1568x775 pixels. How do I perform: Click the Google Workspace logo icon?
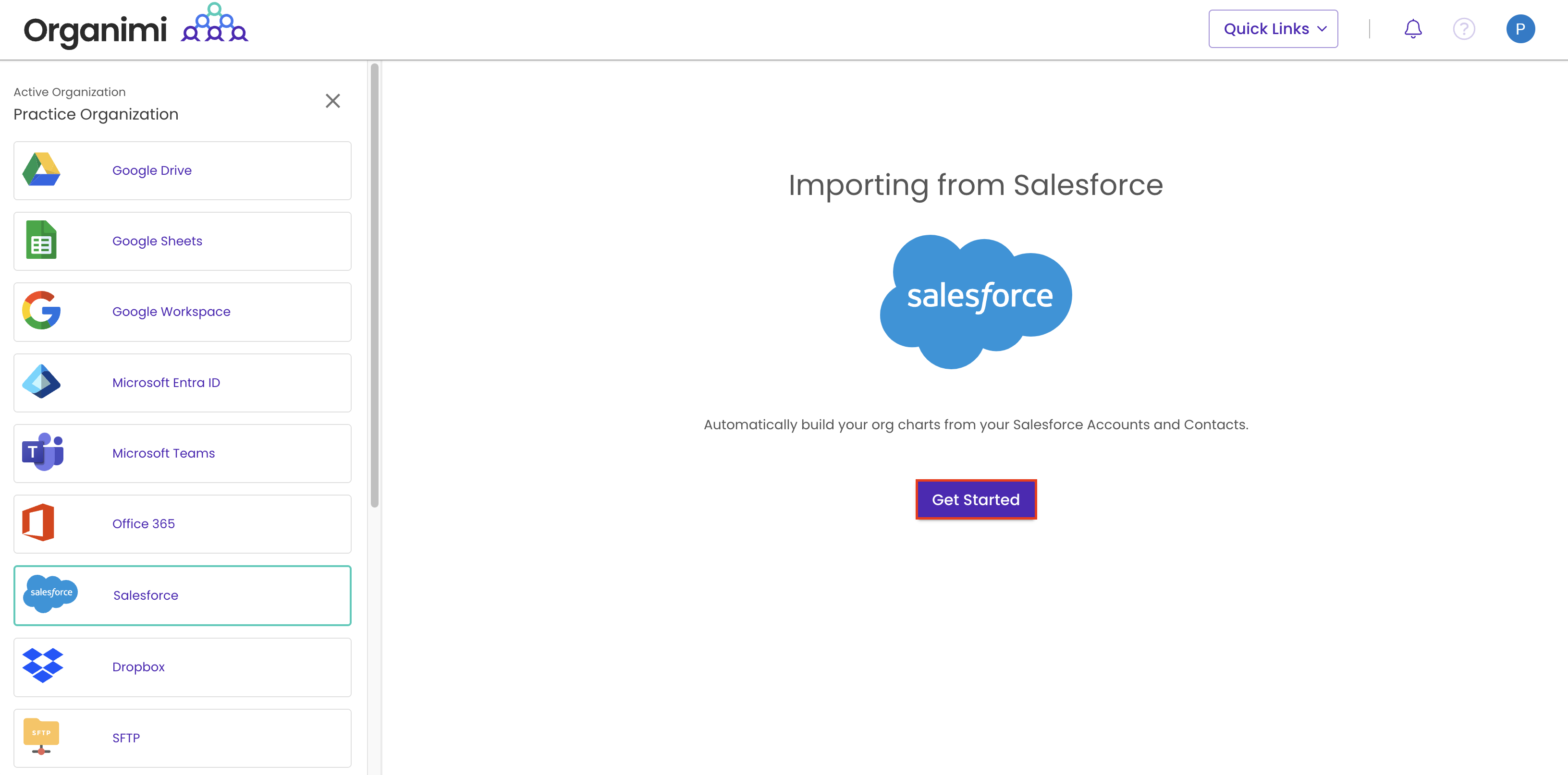click(x=41, y=311)
